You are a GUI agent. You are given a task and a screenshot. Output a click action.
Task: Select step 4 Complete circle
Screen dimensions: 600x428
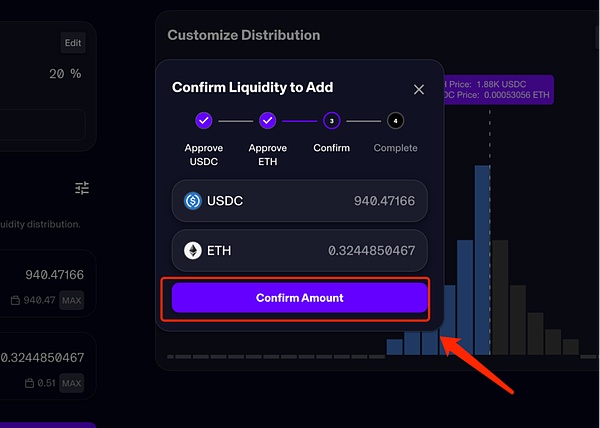click(x=395, y=121)
